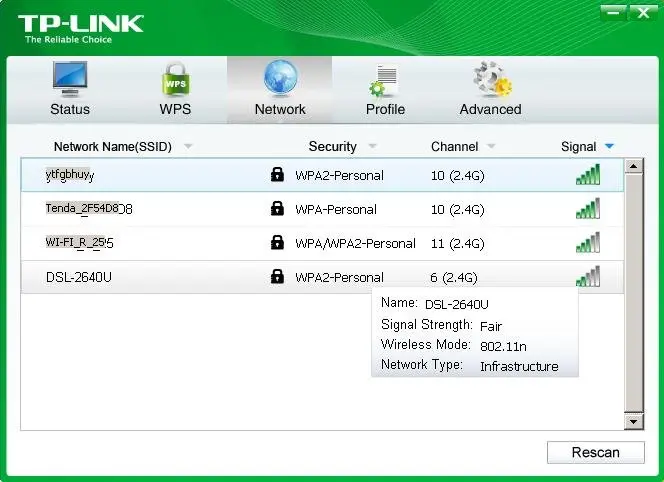Sort by Channel column arrow

point(491,147)
